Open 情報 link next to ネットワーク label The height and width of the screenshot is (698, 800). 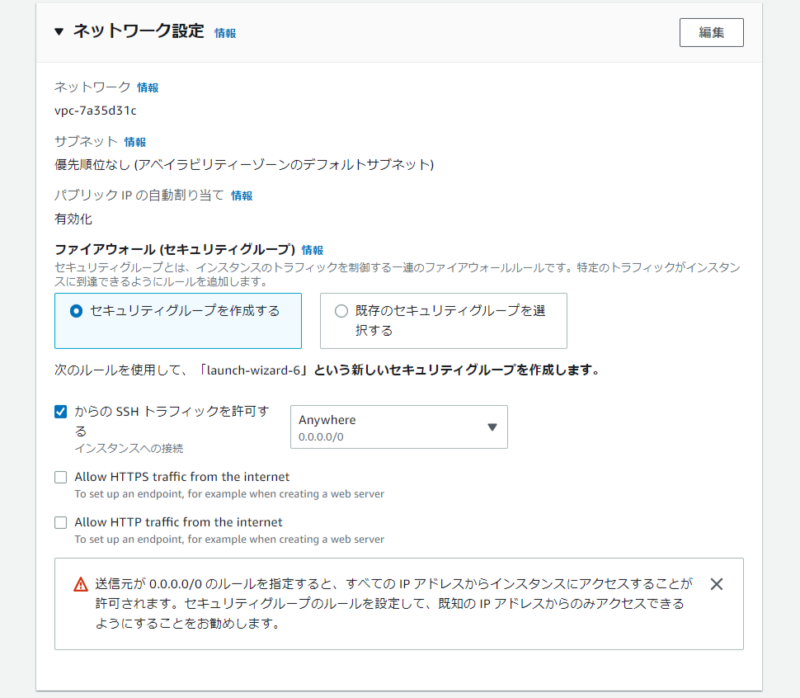(147, 88)
